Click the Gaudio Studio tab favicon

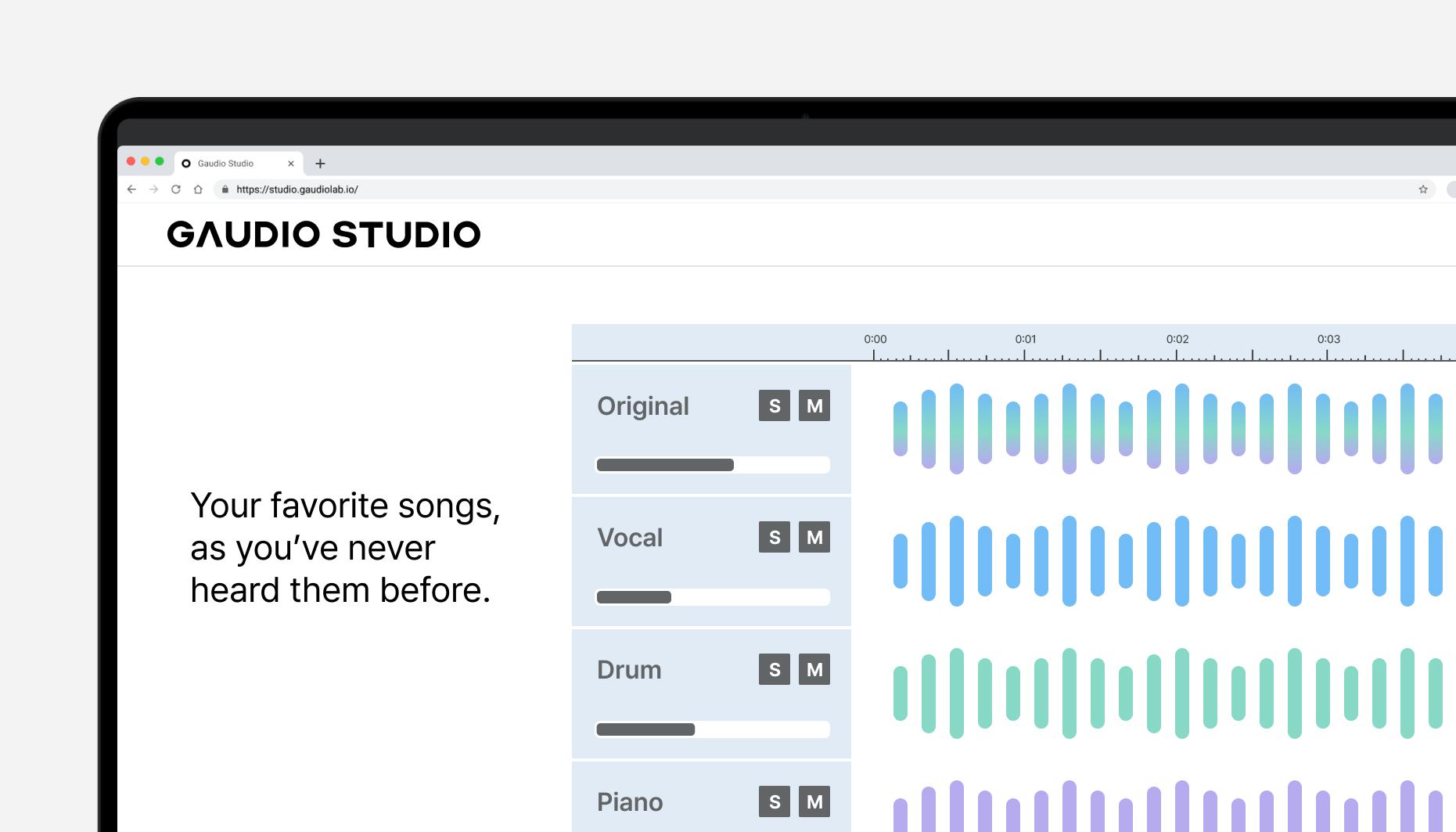coord(186,163)
